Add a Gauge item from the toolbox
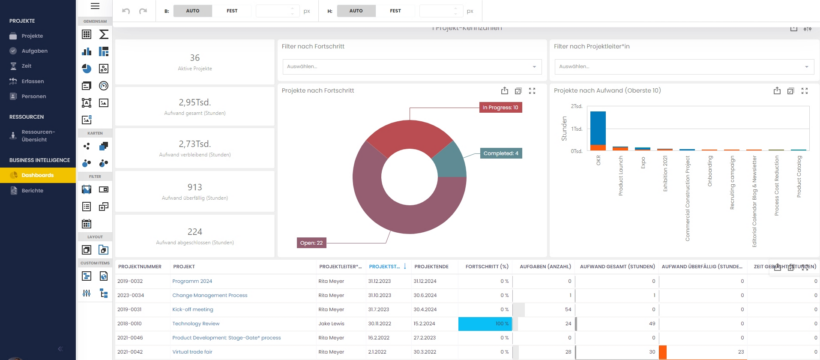The height and width of the screenshot is (360, 820). point(104,86)
